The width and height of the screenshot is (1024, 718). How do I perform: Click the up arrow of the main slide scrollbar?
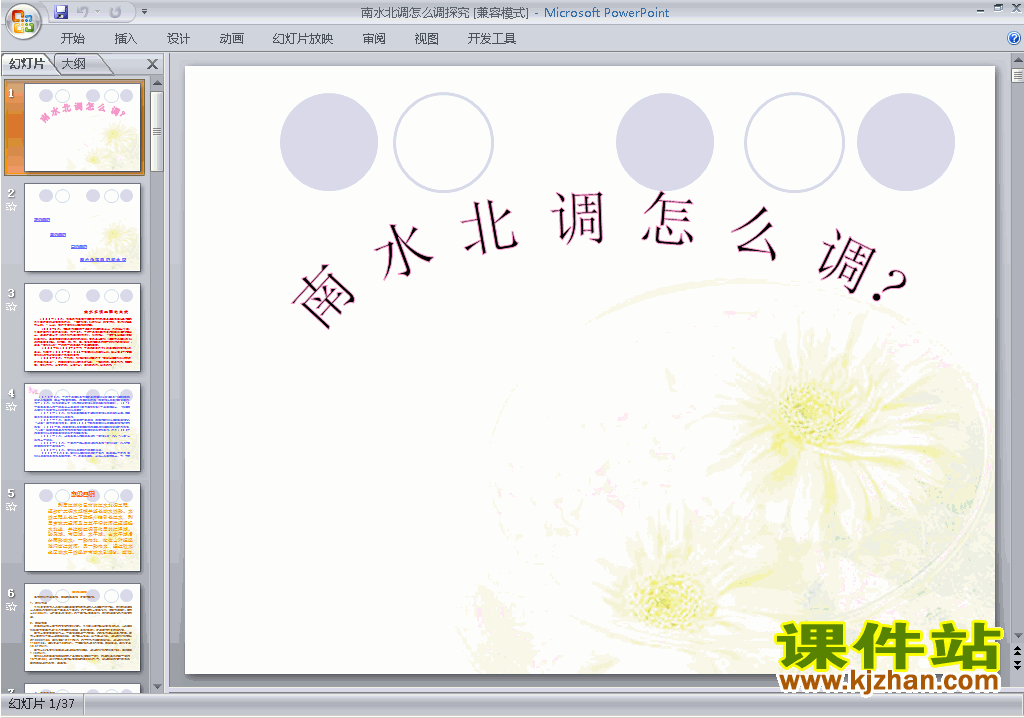point(1017,59)
